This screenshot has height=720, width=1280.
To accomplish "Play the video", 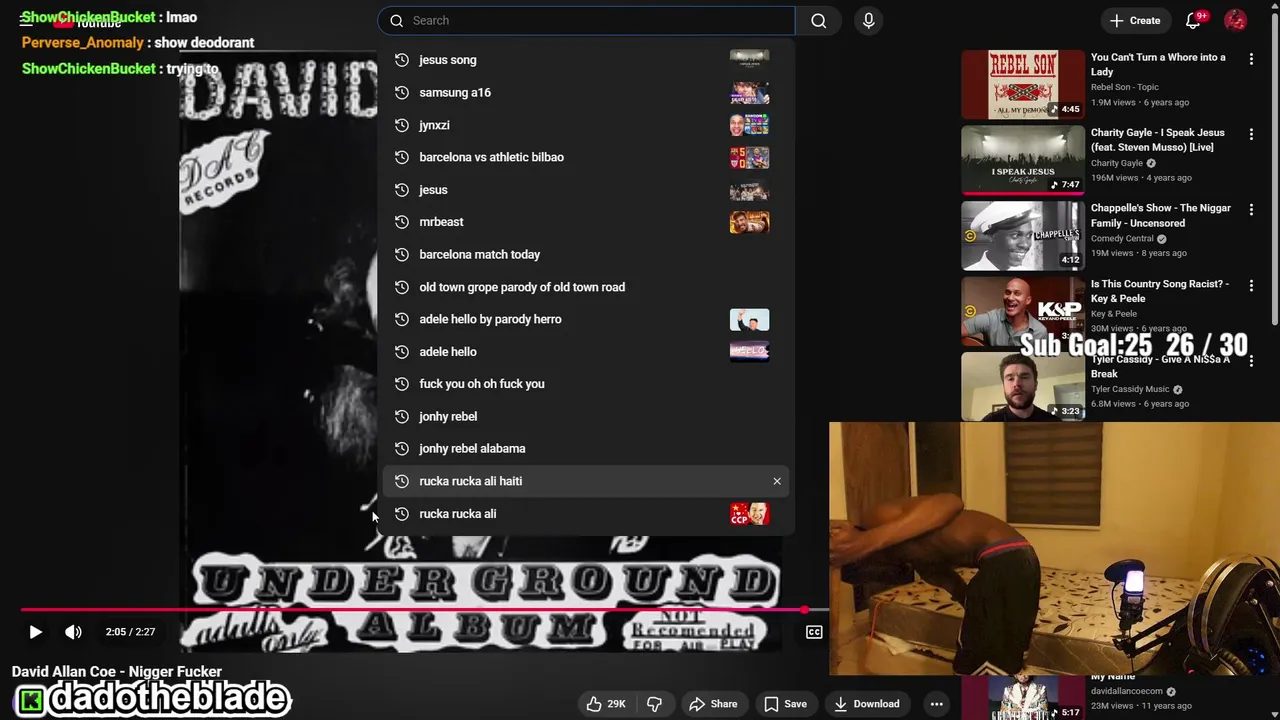I will pyautogui.click(x=35, y=632).
